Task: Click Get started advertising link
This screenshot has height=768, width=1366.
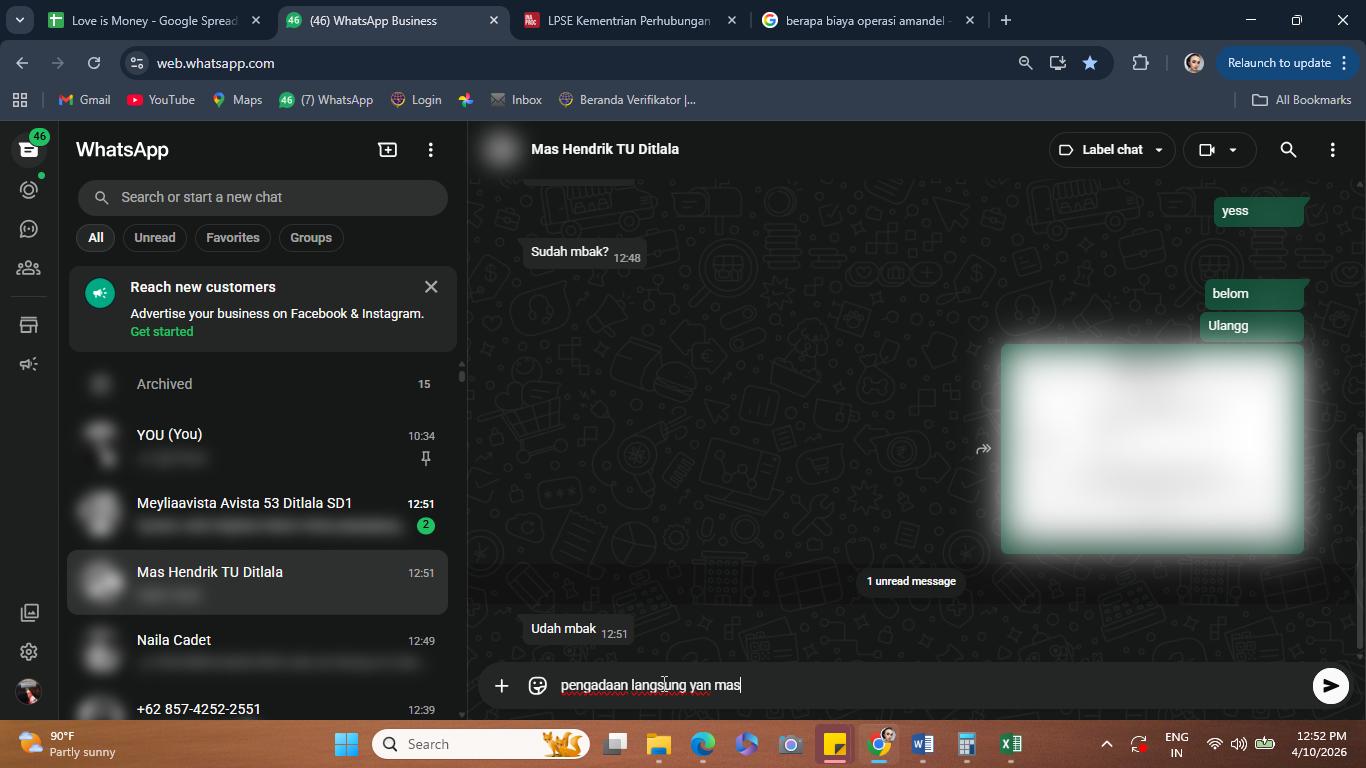Action: (x=162, y=332)
